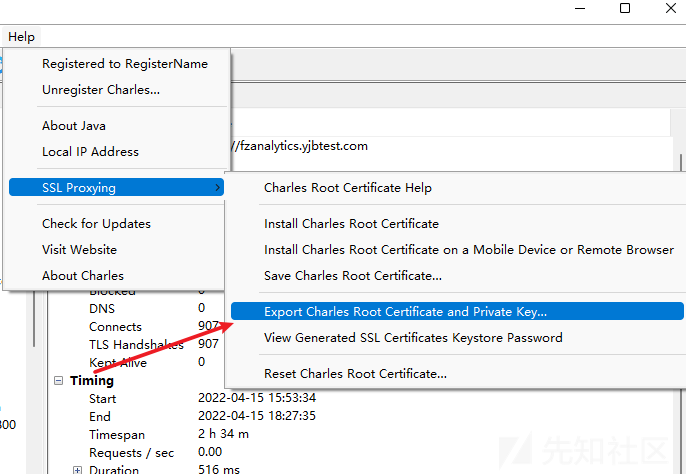Click Start time 2022-04-15 15:53:34
686x474 pixels.
coord(257,397)
